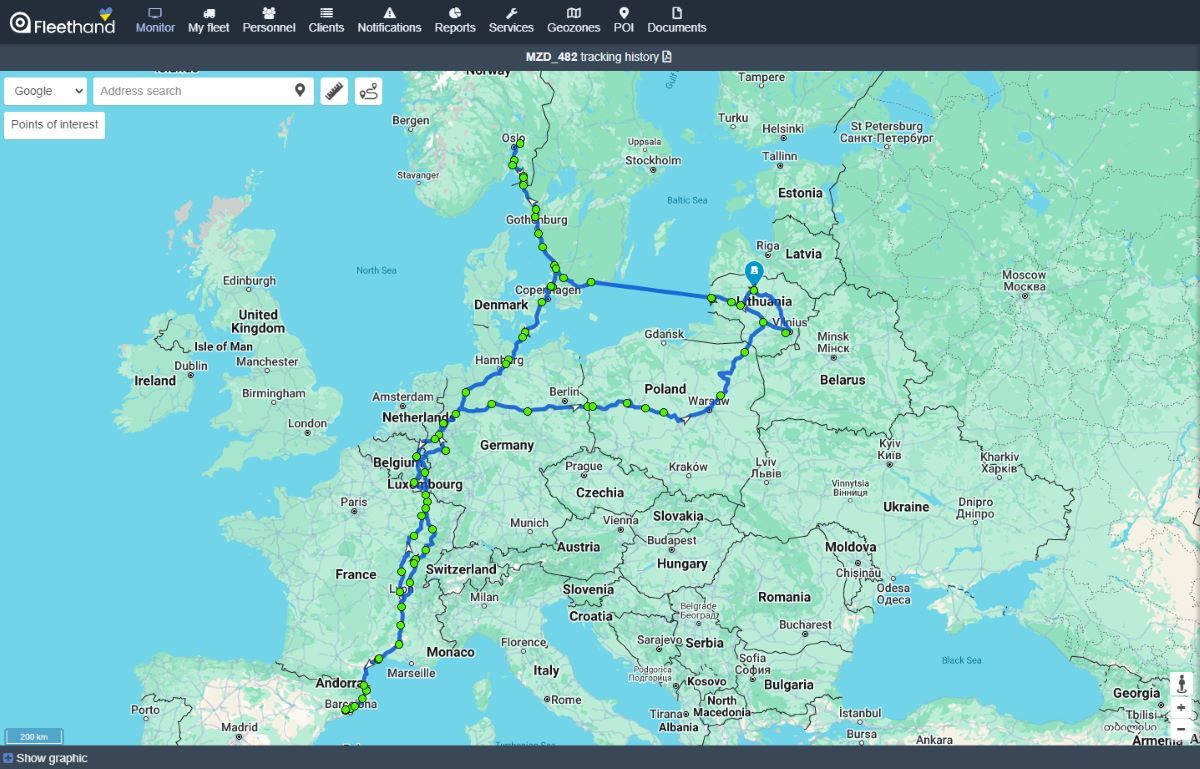
Task: Open the Notifications section
Action: tap(389, 20)
